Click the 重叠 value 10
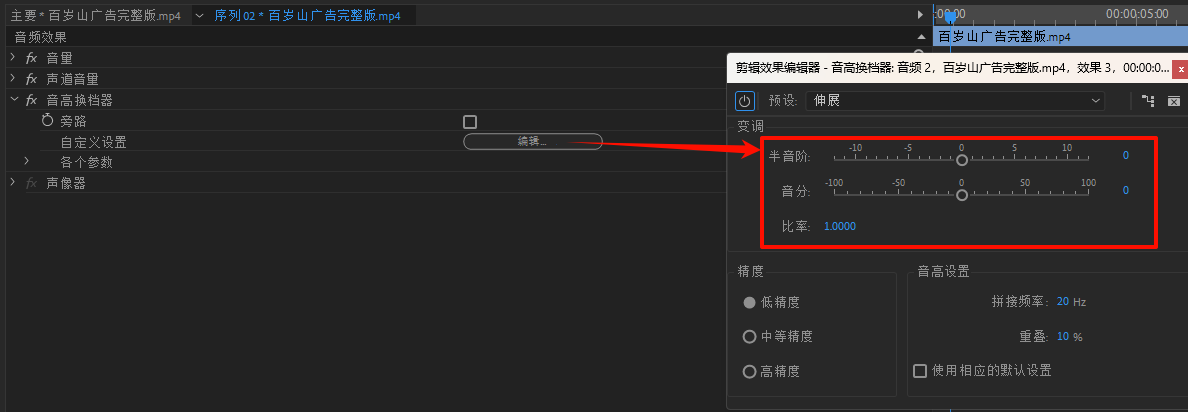This screenshot has width=1188, height=412. click(1063, 336)
